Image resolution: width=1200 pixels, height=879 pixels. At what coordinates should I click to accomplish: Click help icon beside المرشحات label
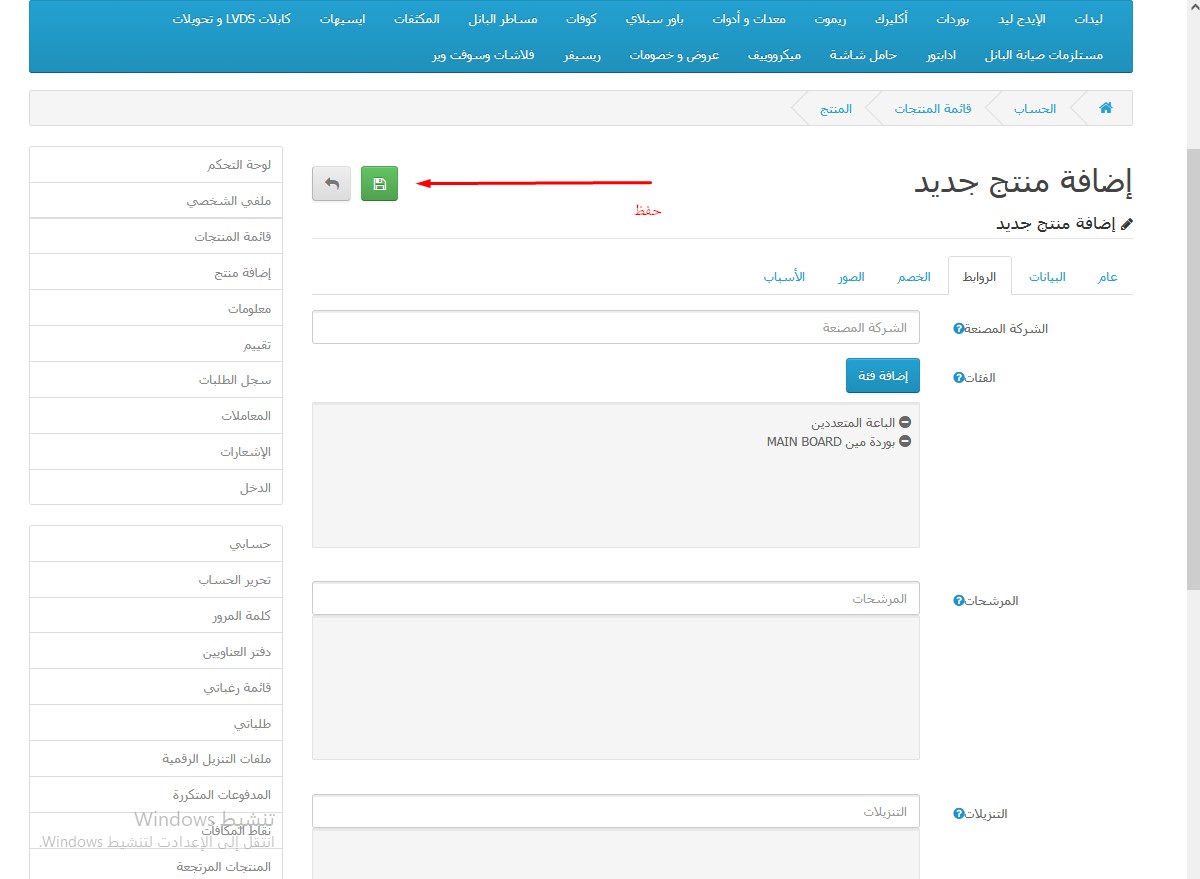click(959, 601)
